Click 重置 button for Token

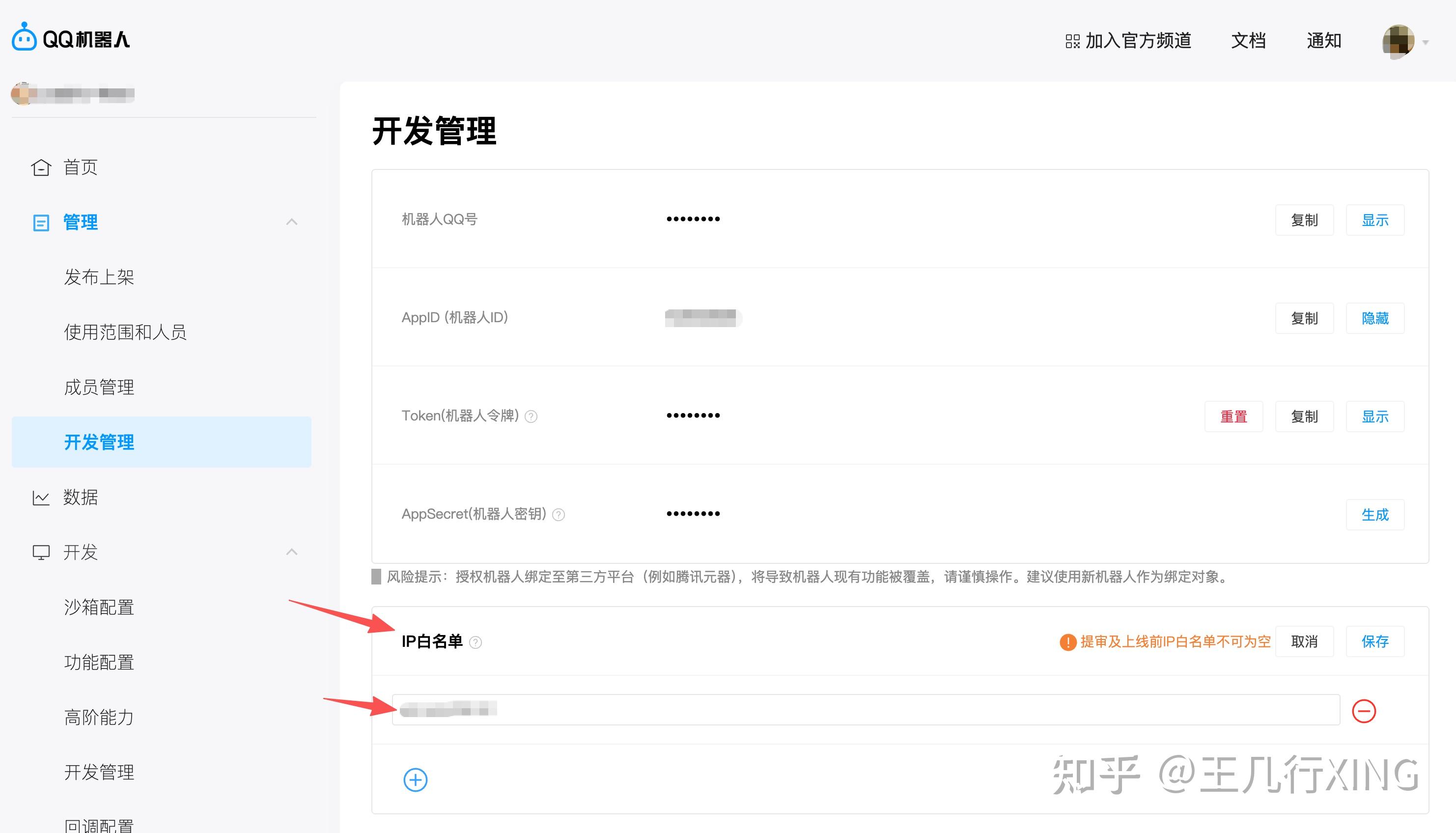tap(1233, 416)
